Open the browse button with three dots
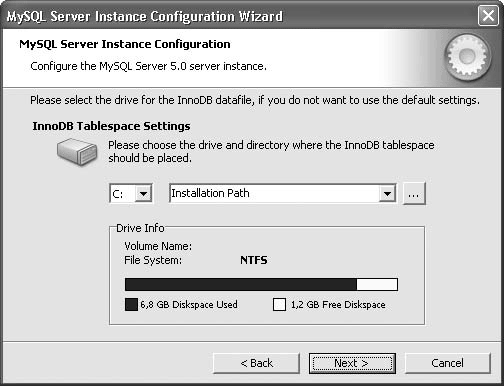This screenshot has height=386, width=504. click(x=414, y=193)
